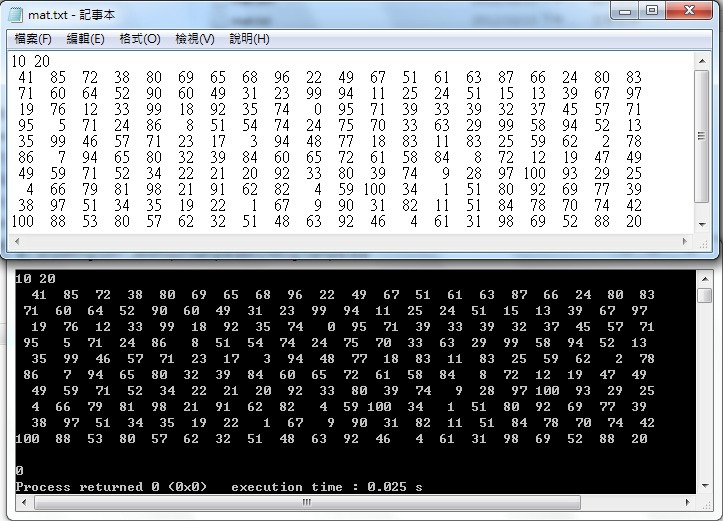Image resolution: width=723 pixels, height=521 pixels.
Task: Click the console vertical scrollbar down arrow
Action: [x=705, y=485]
